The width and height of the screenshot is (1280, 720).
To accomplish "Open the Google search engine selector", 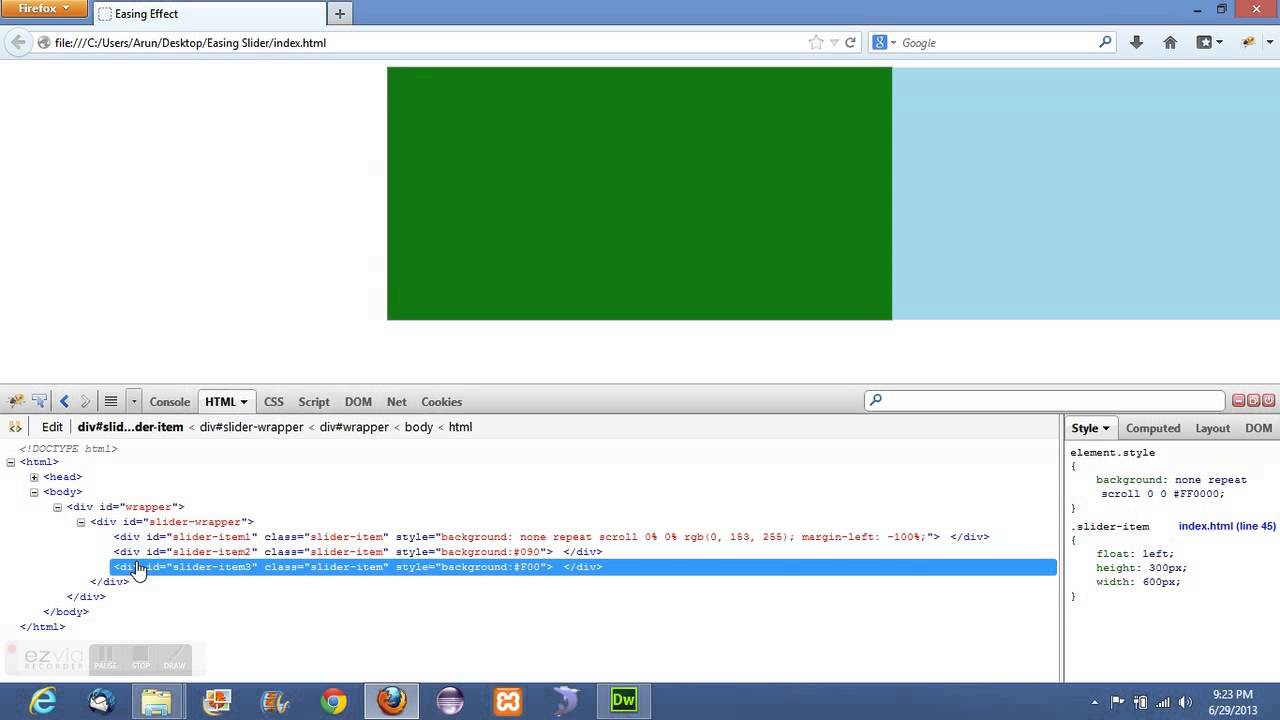I will 884,43.
